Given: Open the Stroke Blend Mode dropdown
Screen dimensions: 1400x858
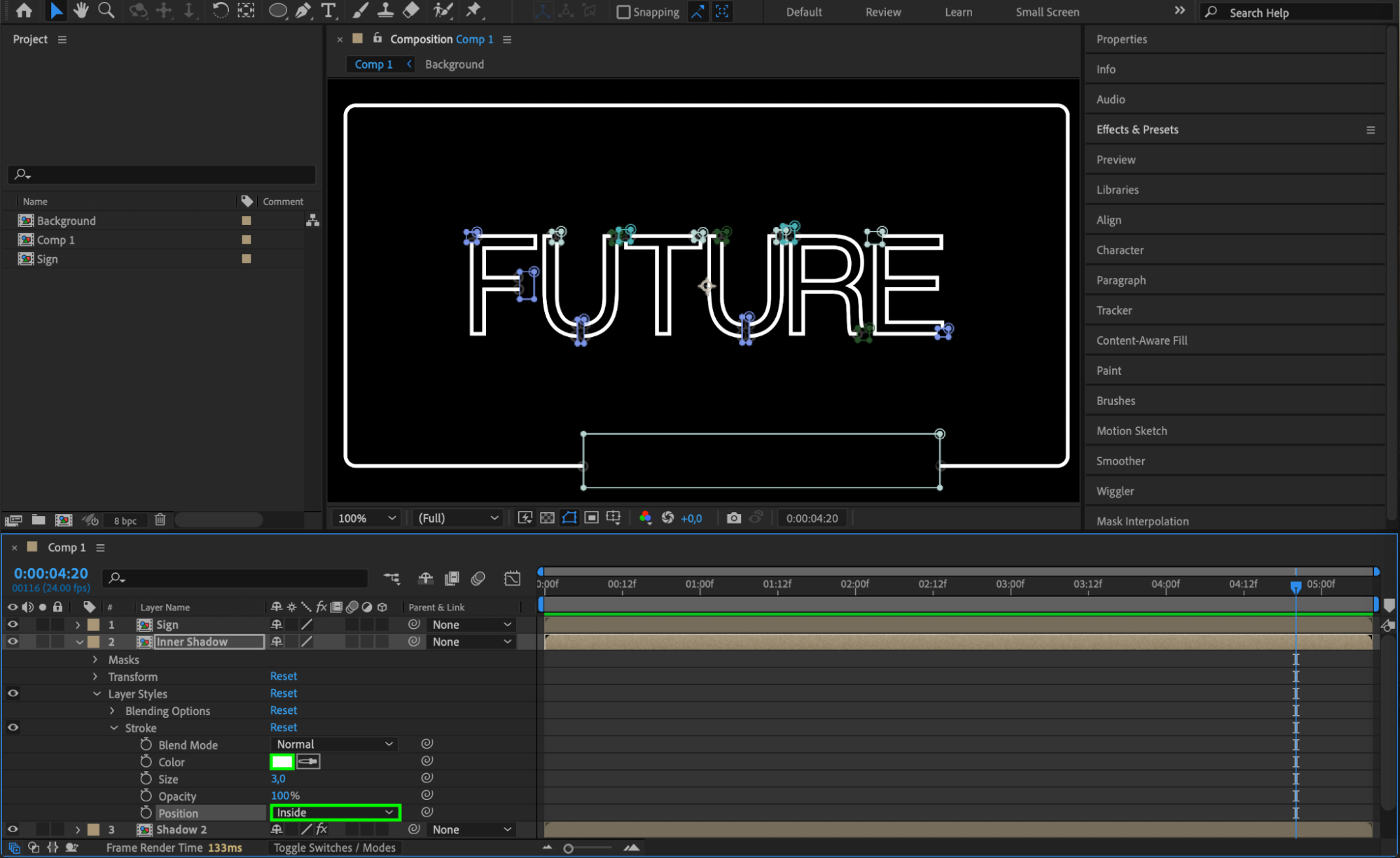Looking at the screenshot, I should pyautogui.click(x=334, y=745).
